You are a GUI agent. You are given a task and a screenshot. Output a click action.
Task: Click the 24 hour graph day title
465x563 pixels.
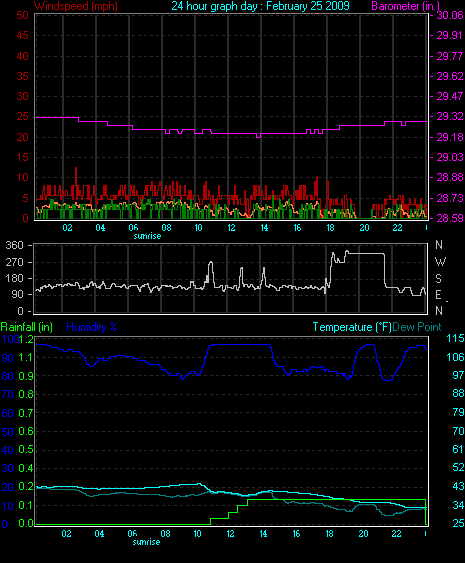(x=260, y=6)
